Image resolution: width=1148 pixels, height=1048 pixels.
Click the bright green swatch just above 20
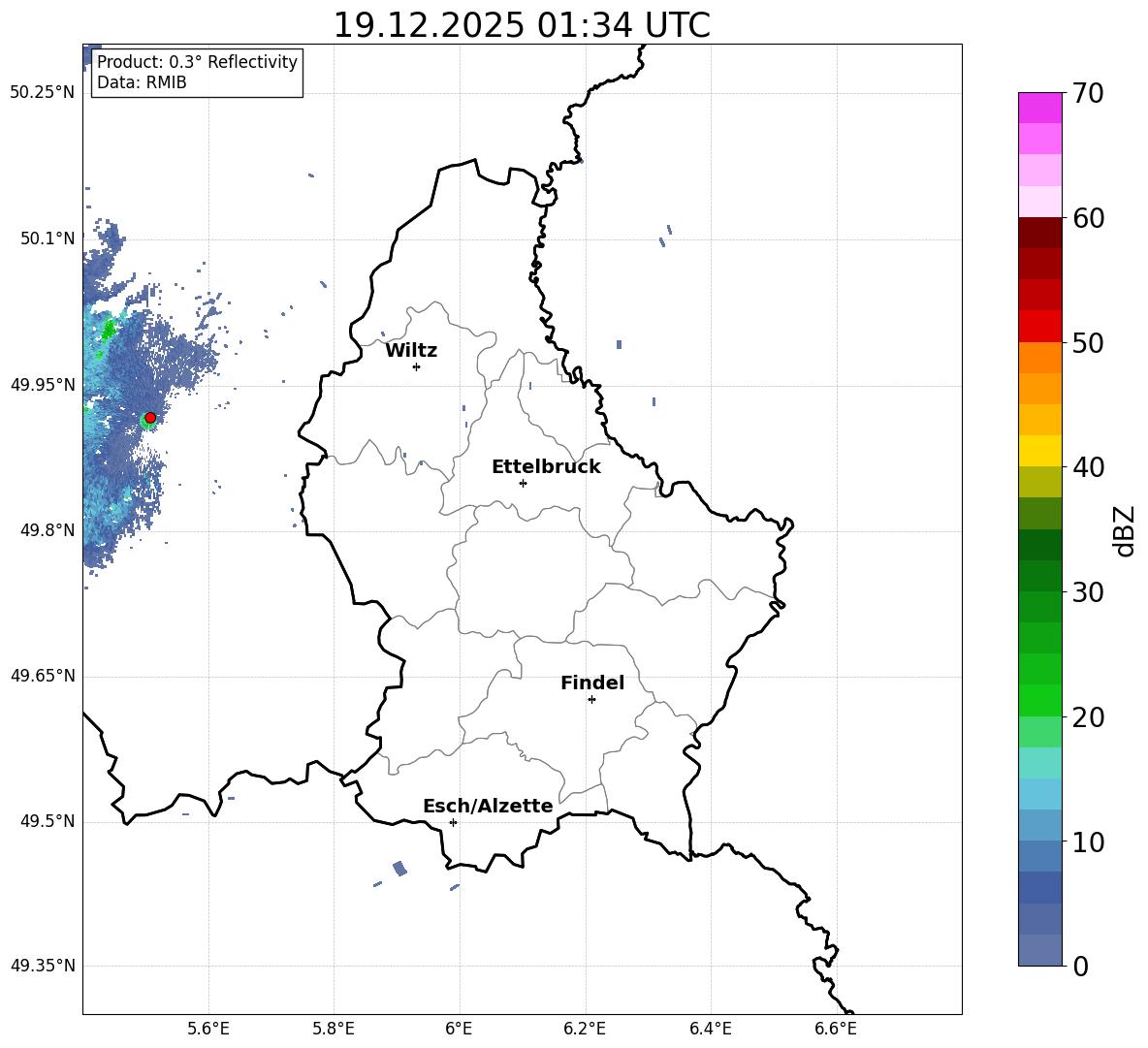click(x=1039, y=700)
